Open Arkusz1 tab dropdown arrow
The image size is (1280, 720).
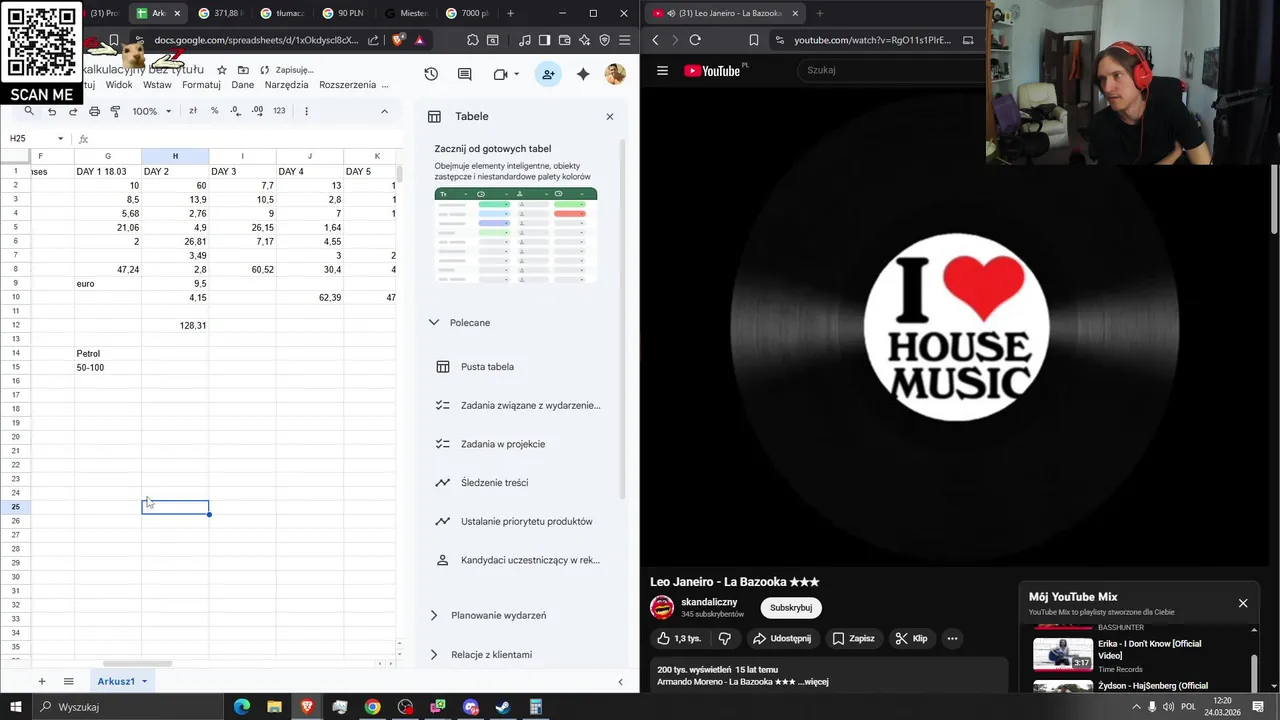click(x=144, y=681)
